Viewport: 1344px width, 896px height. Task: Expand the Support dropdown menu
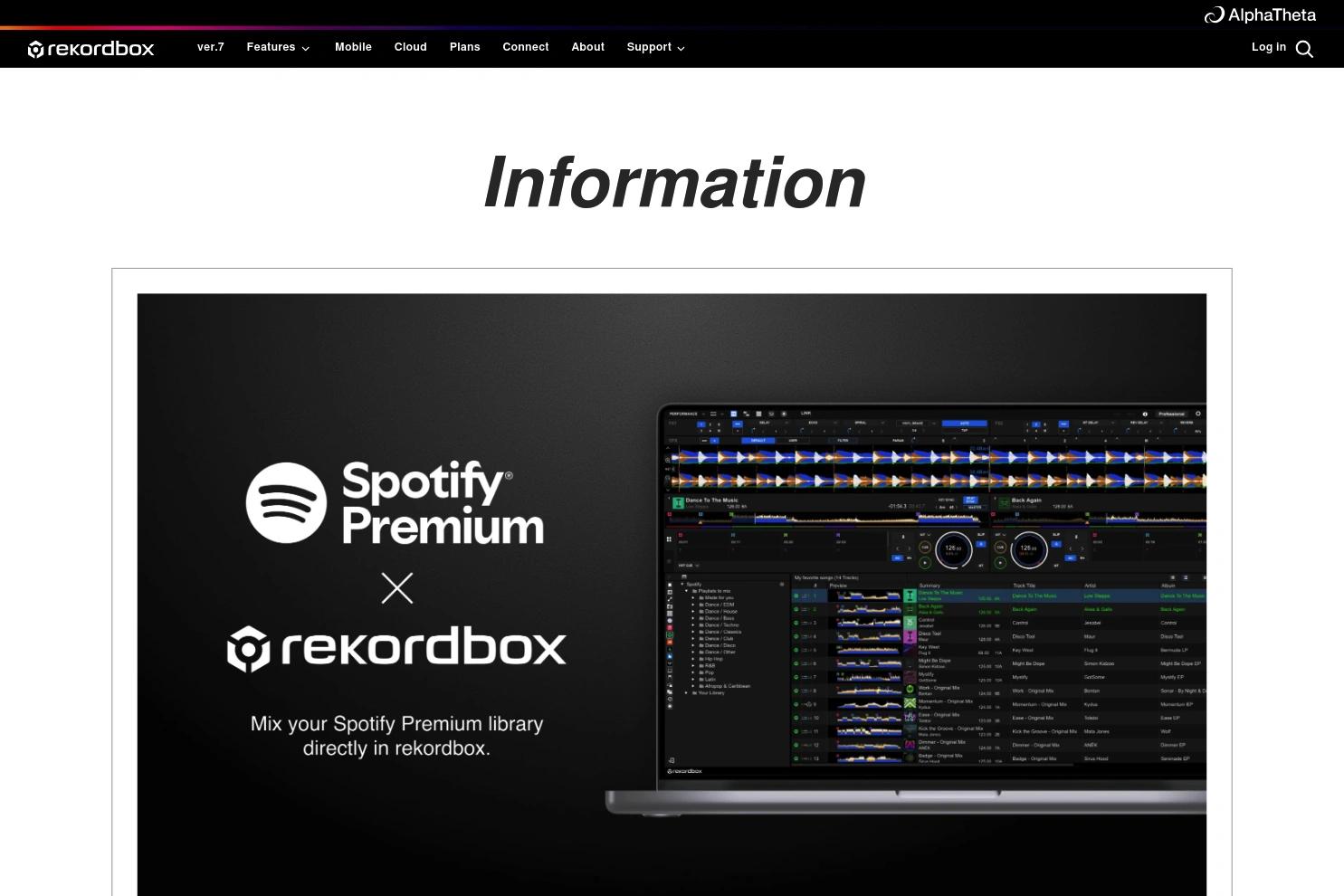click(x=655, y=47)
